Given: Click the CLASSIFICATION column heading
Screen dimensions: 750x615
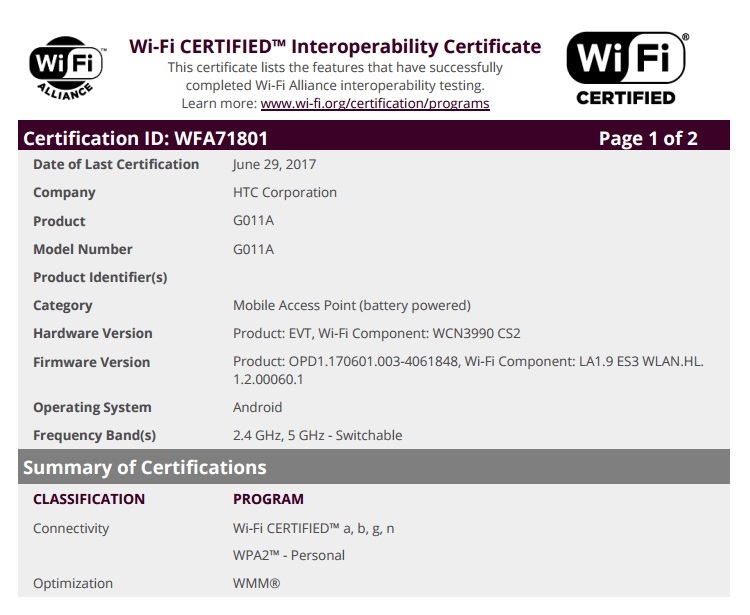Looking at the screenshot, I should (x=89, y=499).
